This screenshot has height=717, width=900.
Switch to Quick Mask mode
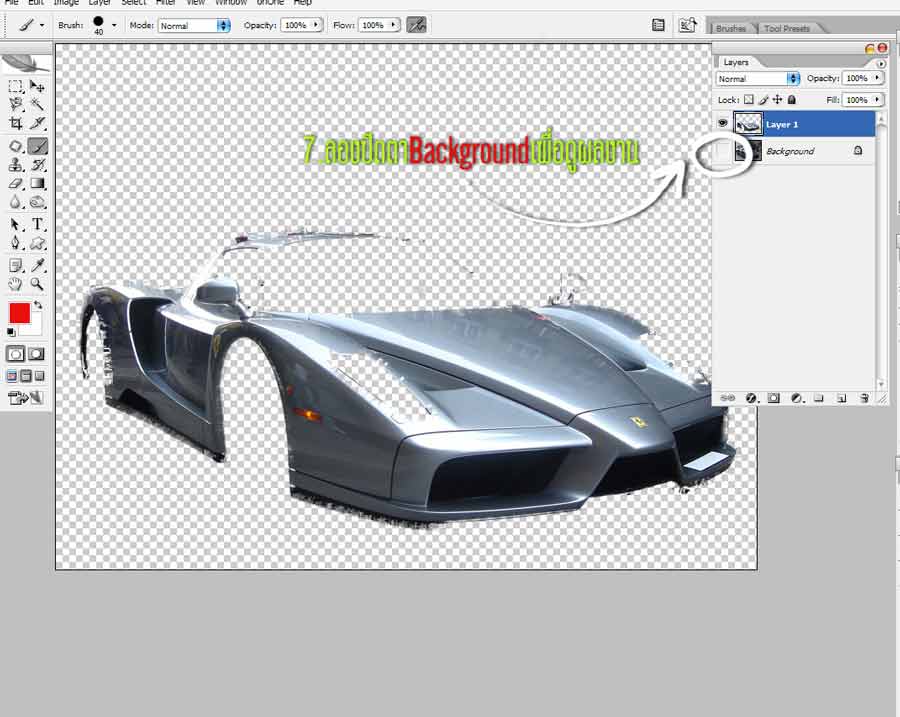(37, 354)
